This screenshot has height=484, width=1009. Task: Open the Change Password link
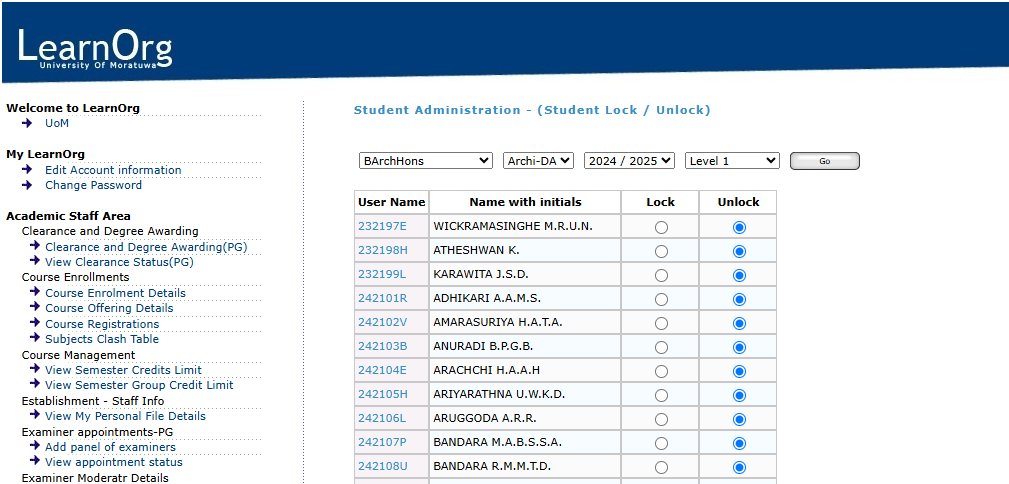(93, 185)
